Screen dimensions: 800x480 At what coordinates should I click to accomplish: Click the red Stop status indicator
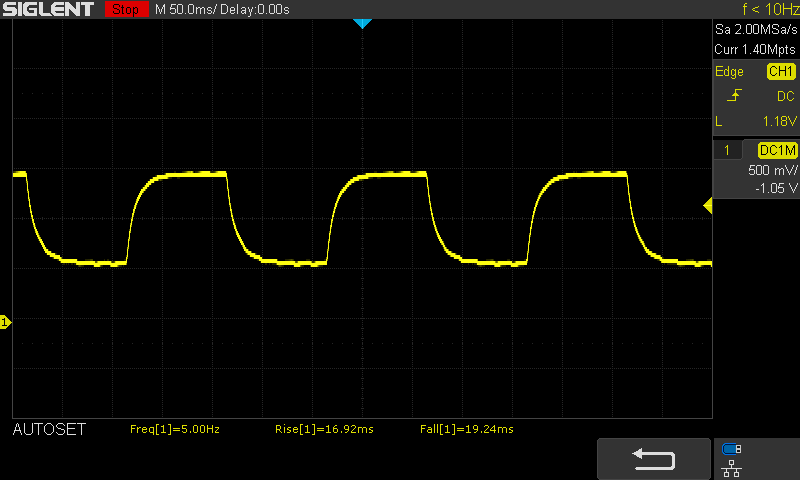point(127,9)
